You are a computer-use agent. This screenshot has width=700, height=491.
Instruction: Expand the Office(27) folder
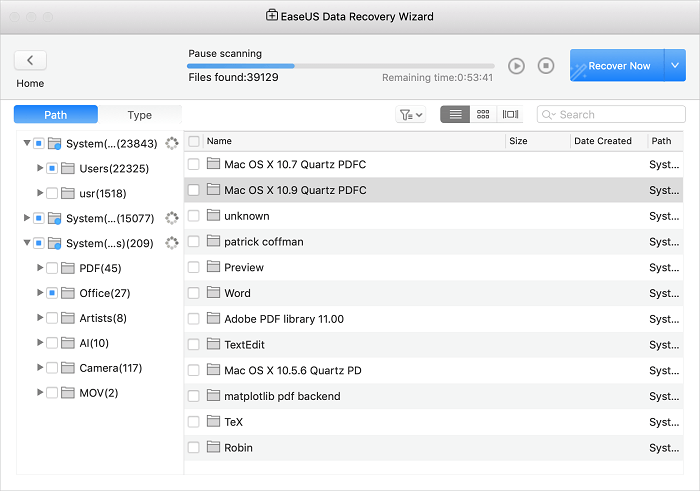(x=40, y=292)
